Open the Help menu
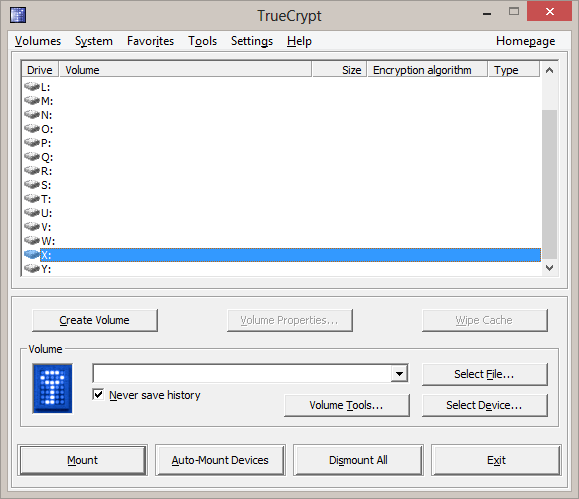Image resolution: width=579 pixels, height=499 pixels. pyautogui.click(x=299, y=41)
